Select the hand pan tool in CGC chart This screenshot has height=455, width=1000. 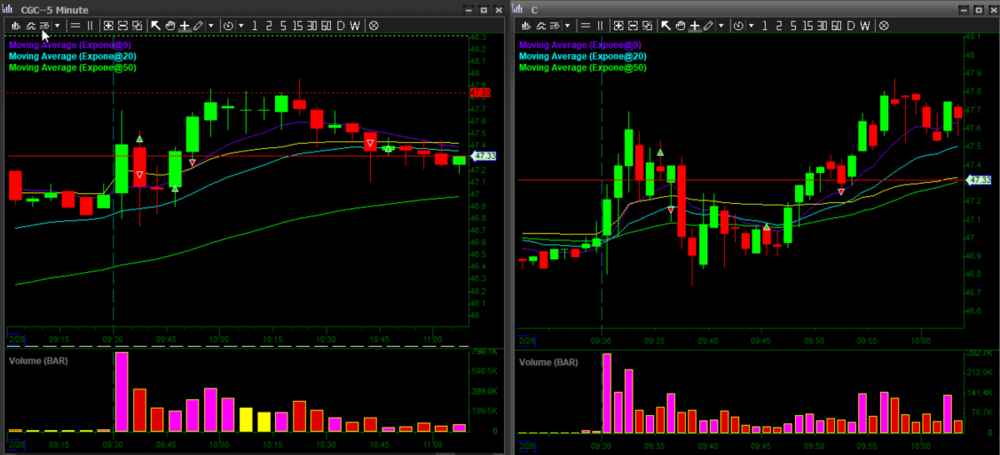(x=170, y=24)
